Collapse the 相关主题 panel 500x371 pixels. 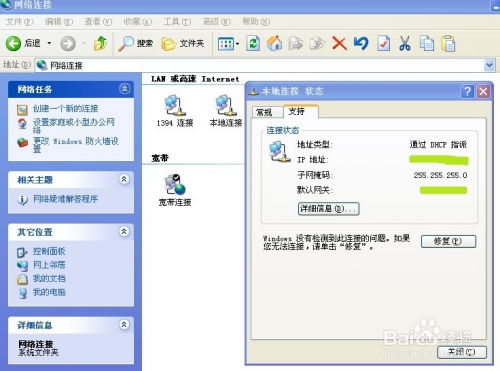[124, 179]
